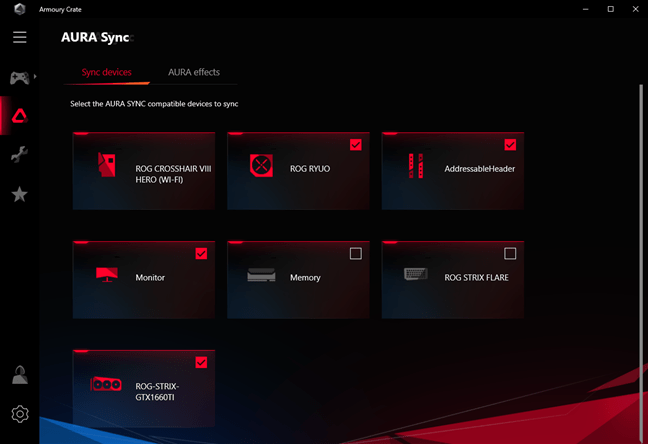Click the Monitor device icon
The width and height of the screenshot is (648, 444).
pos(107,275)
